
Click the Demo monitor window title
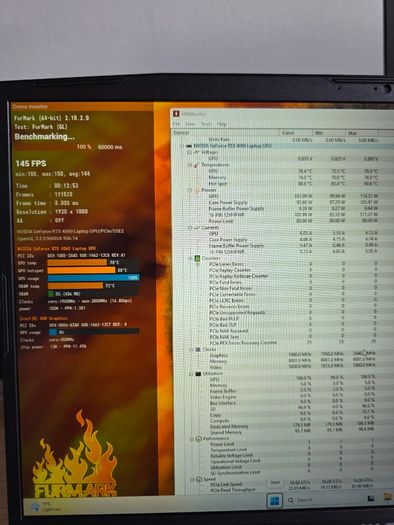pyautogui.click(x=30, y=106)
